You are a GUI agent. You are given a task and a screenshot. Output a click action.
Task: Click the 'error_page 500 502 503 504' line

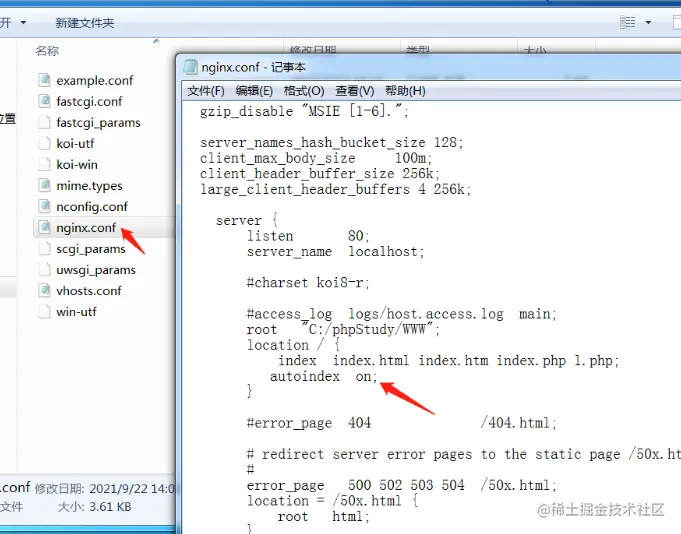401,485
